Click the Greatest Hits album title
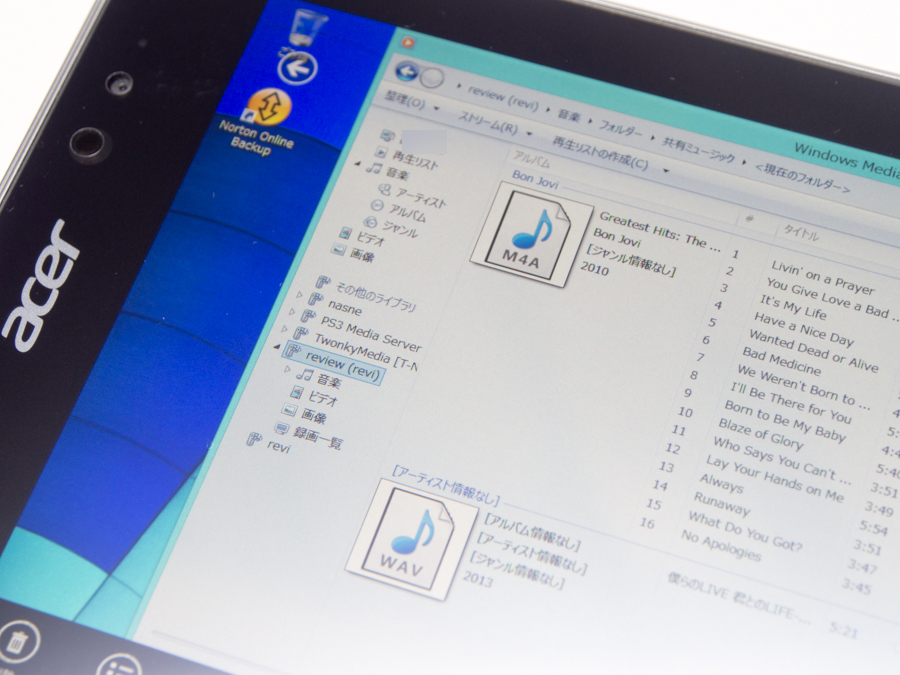900x675 pixels. 660,231
